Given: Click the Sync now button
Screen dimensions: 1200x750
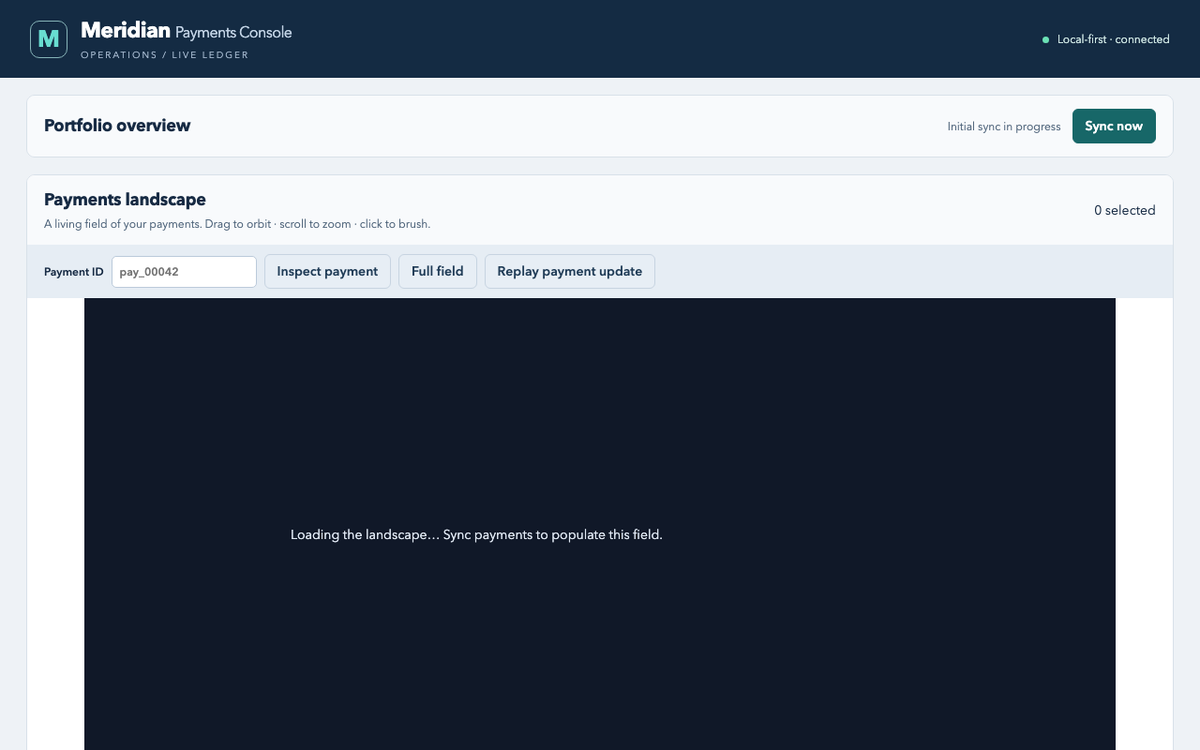Looking at the screenshot, I should point(1114,126).
